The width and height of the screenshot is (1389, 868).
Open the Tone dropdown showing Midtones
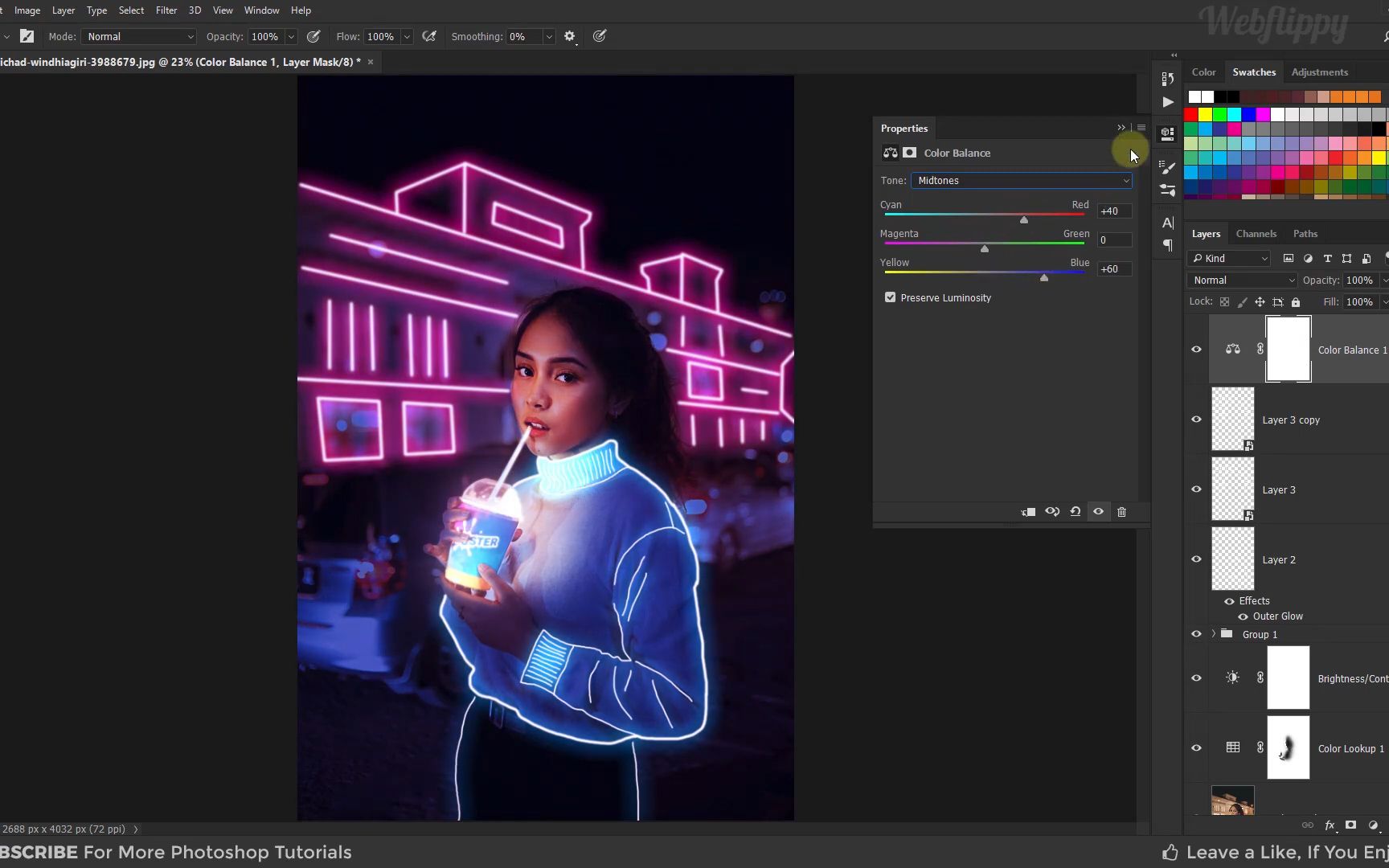click(x=1021, y=180)
